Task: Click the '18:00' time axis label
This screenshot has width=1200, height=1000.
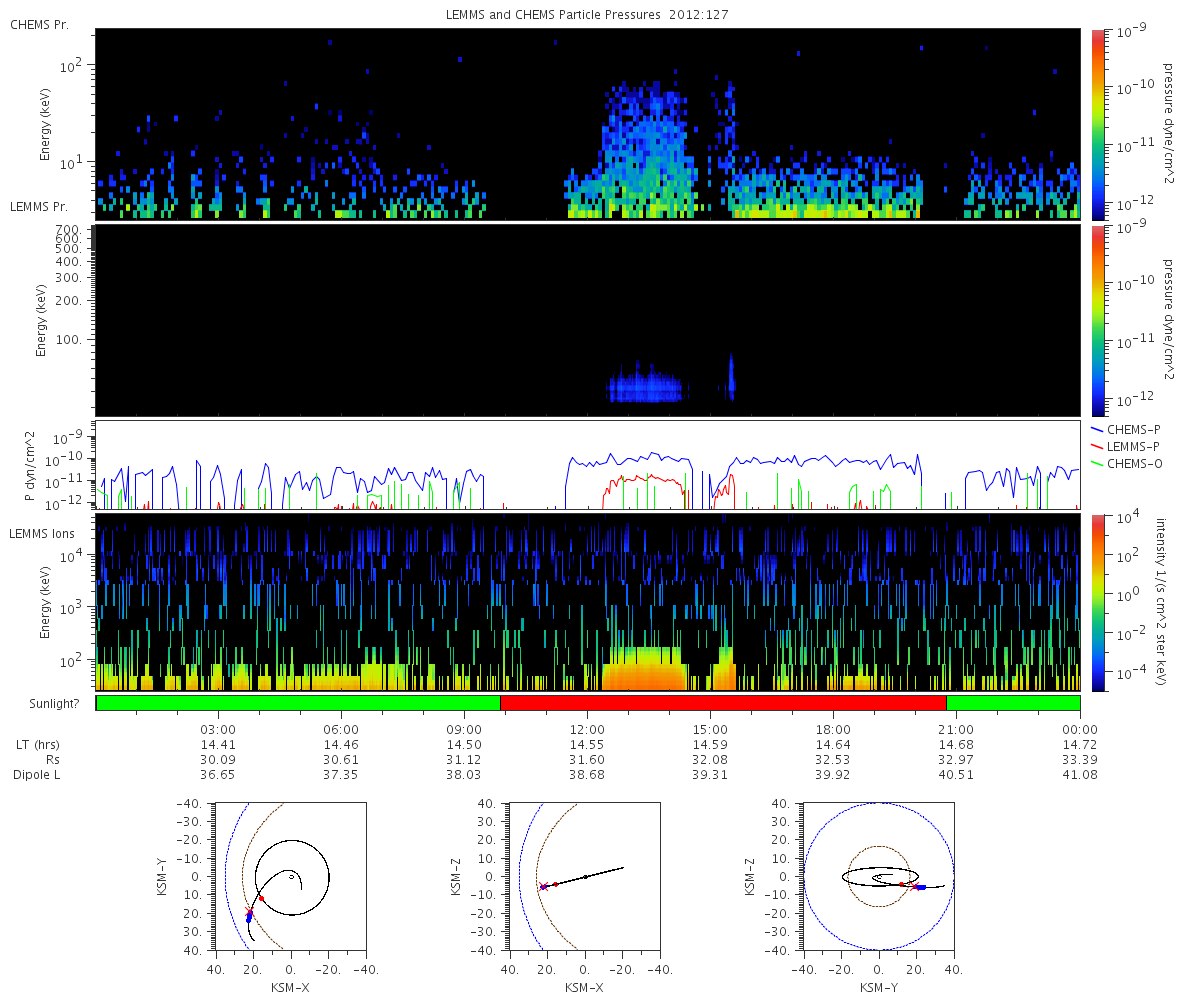Action: coord(833,729)
